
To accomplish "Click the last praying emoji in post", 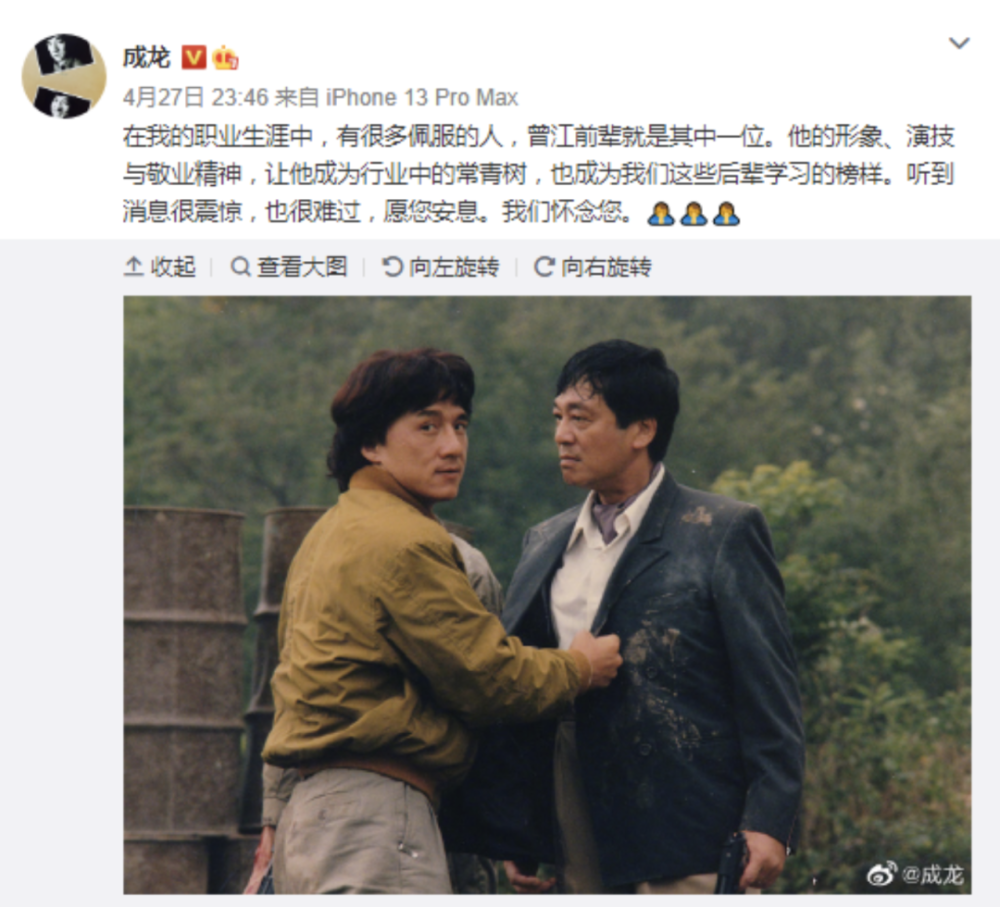I will [x=726, y=214].
